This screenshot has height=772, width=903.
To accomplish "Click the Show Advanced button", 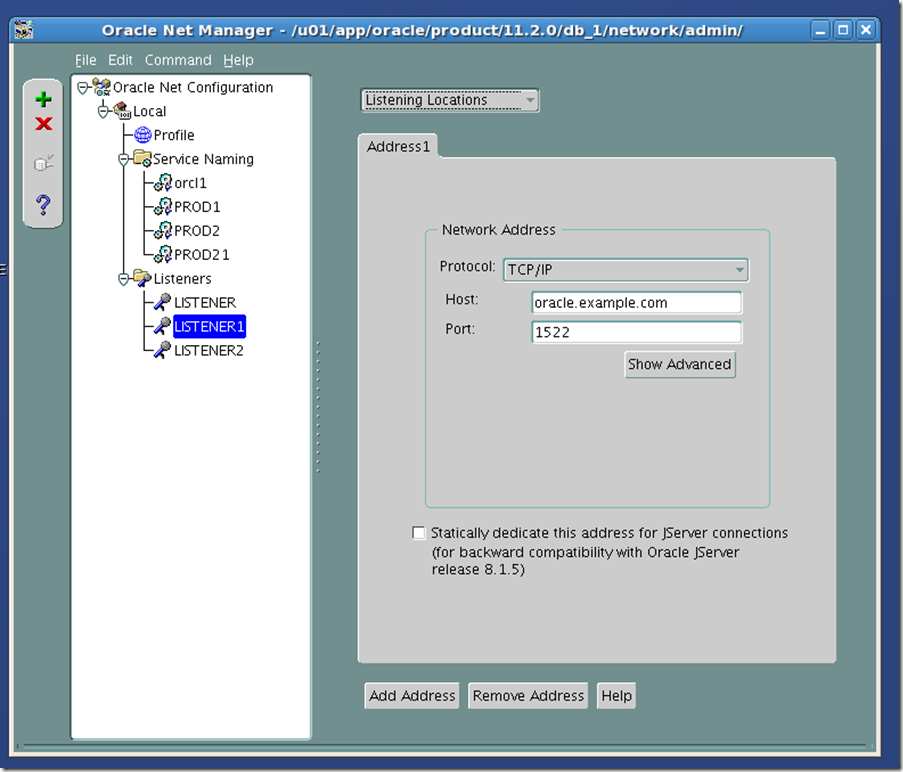I will (680, 364).
